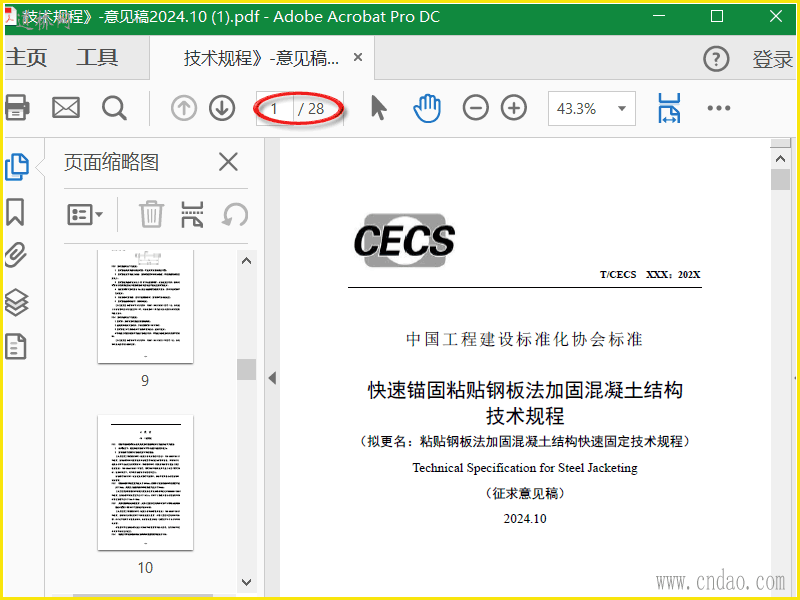Send file by email icon
Screen dimensions: 800x600
[x=66, y=108]
